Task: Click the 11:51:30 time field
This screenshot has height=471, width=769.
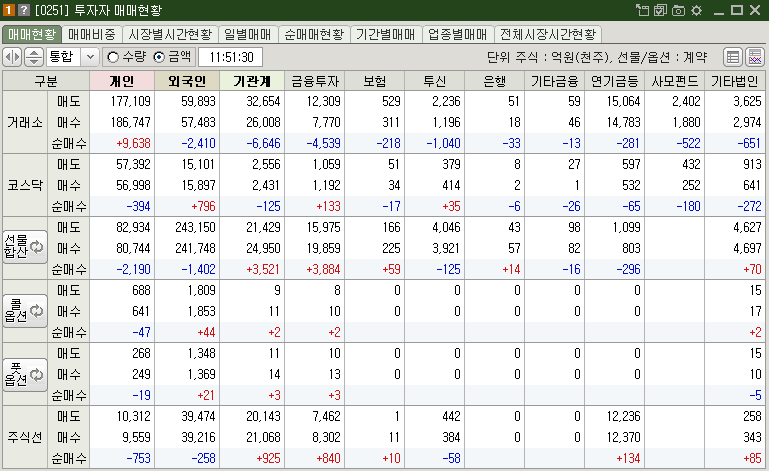Action: [x=231, y=57]
